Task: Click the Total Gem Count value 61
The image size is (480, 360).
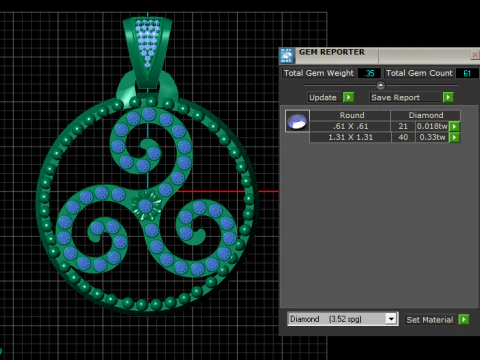Action: tap(467, 73)
